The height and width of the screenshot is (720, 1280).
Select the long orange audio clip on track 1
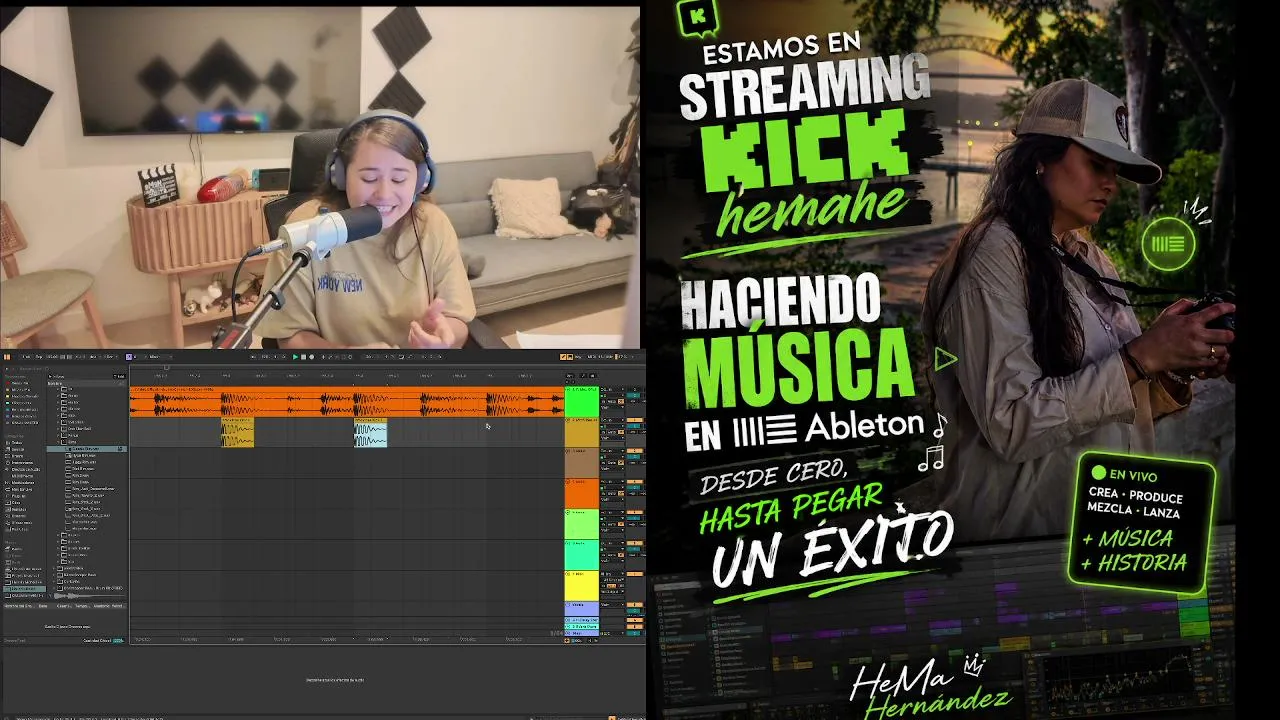[x=347, y=403]
